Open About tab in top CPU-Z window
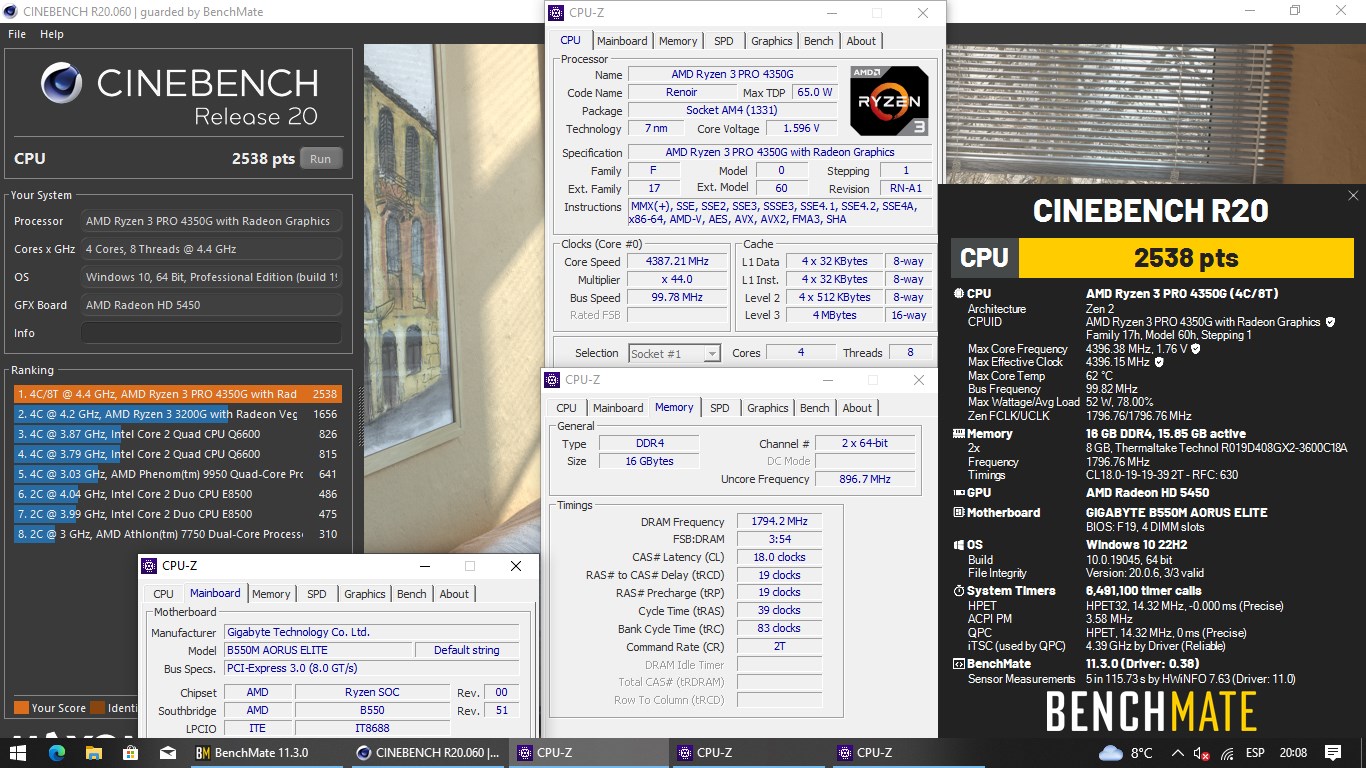The width and height of the screenshot is (1366, 768). (x=861, y=41)
